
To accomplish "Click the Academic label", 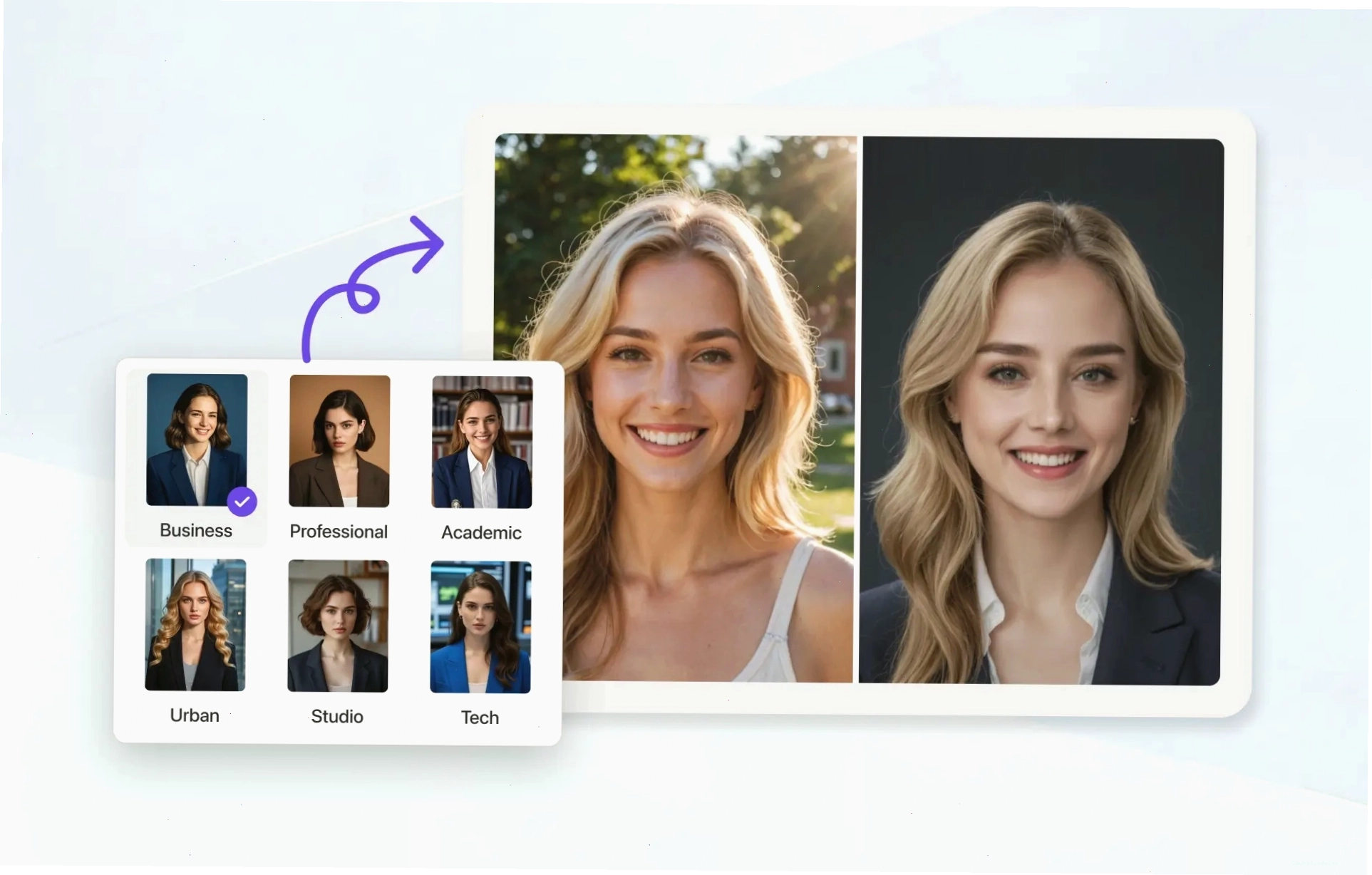I will 481,533.
